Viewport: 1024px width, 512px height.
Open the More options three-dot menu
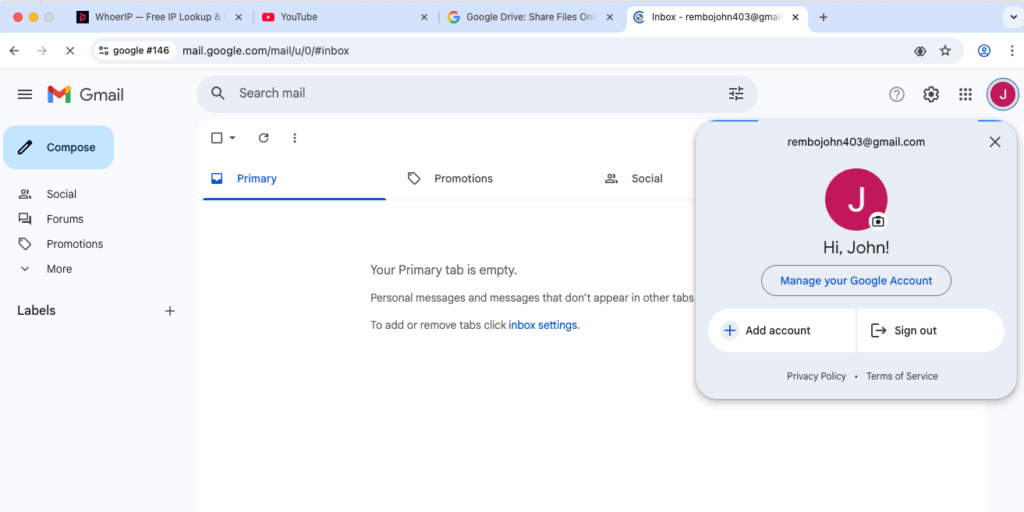[x=295, y=138]
